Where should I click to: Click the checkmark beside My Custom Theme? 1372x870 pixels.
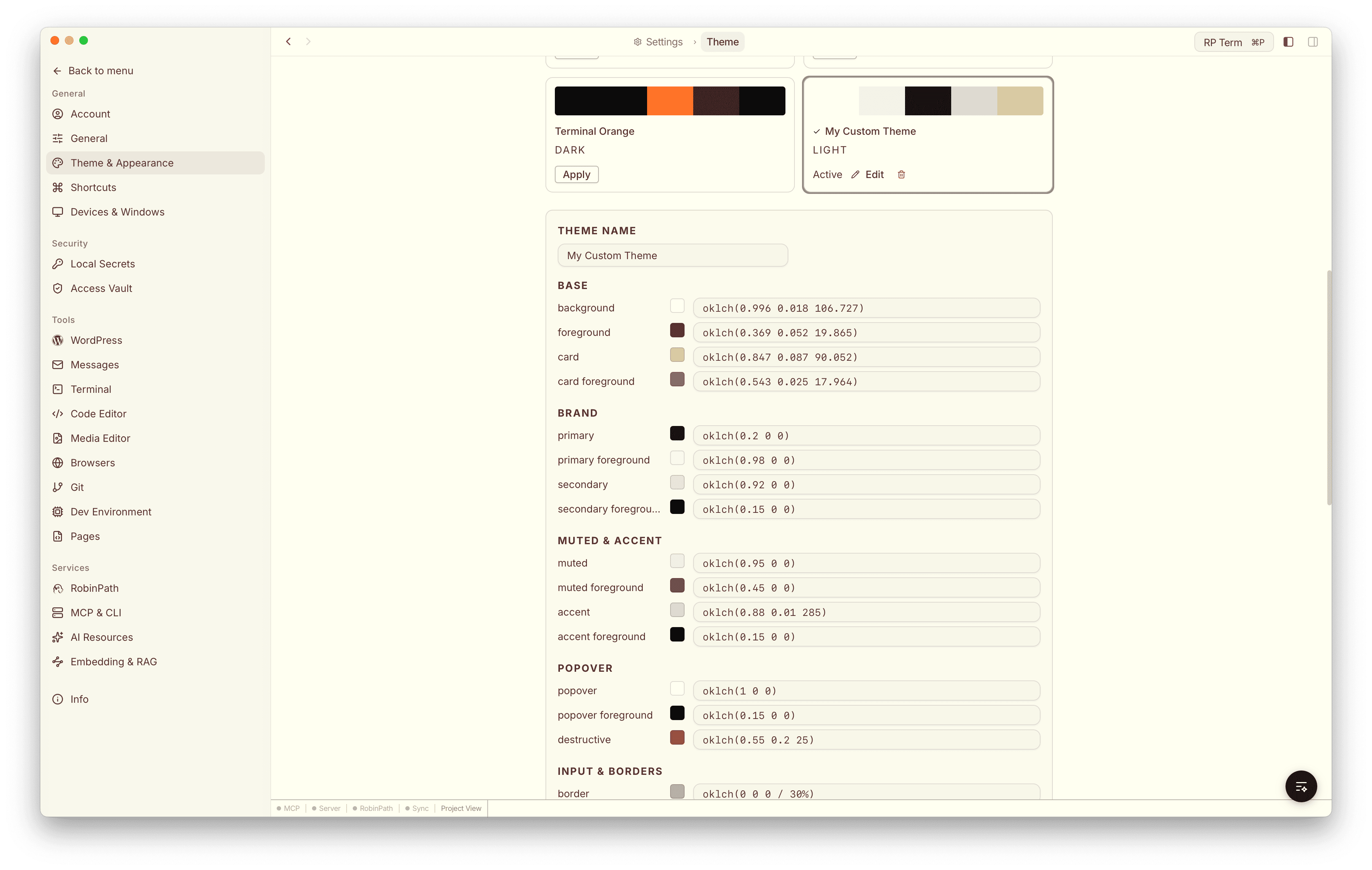[x=817, y=131]
